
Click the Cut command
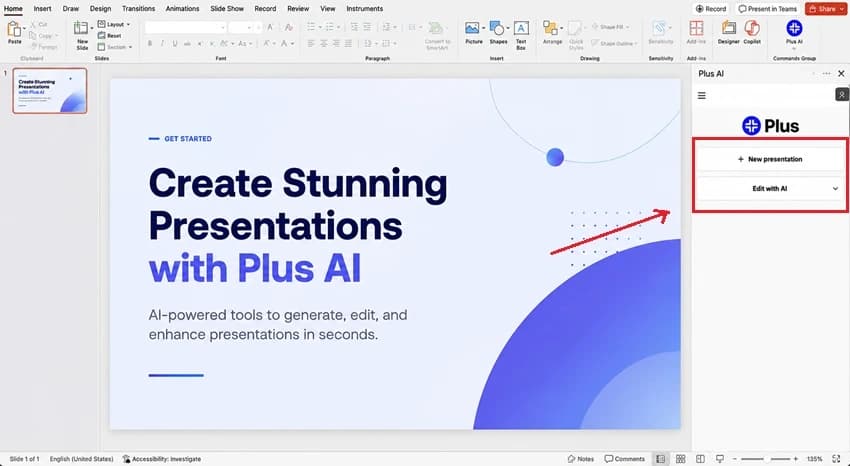[x=38, y=24]
